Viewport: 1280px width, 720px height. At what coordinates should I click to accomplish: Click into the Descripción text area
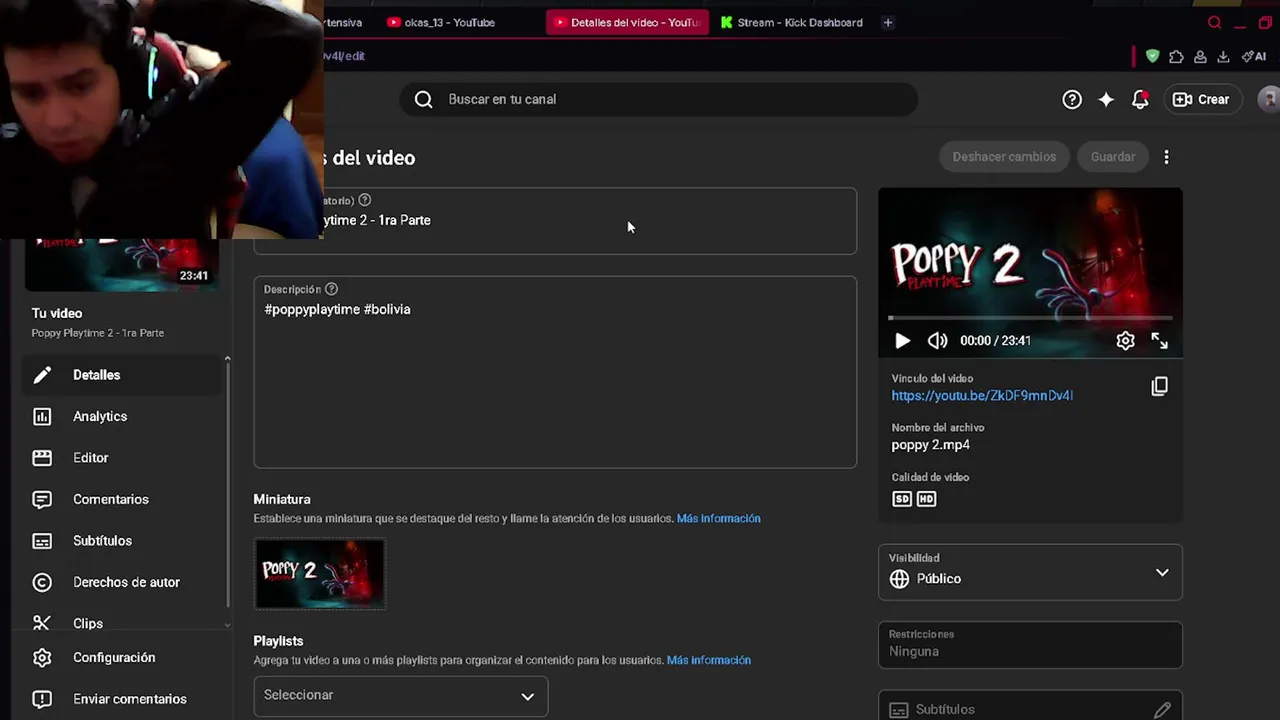point(555,372)
